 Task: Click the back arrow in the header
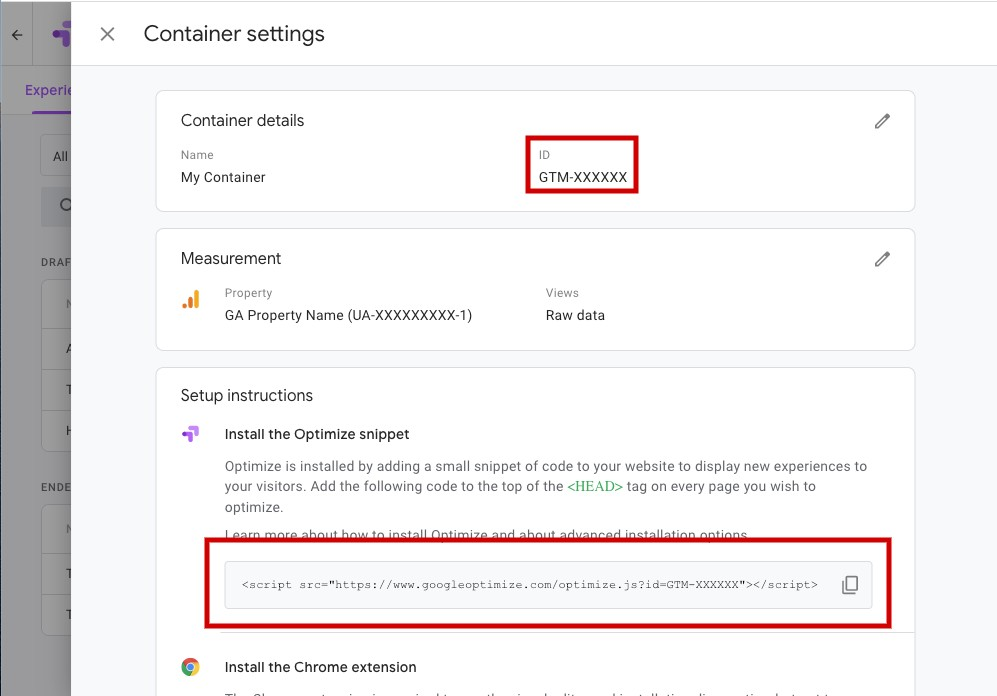point(17,34)
